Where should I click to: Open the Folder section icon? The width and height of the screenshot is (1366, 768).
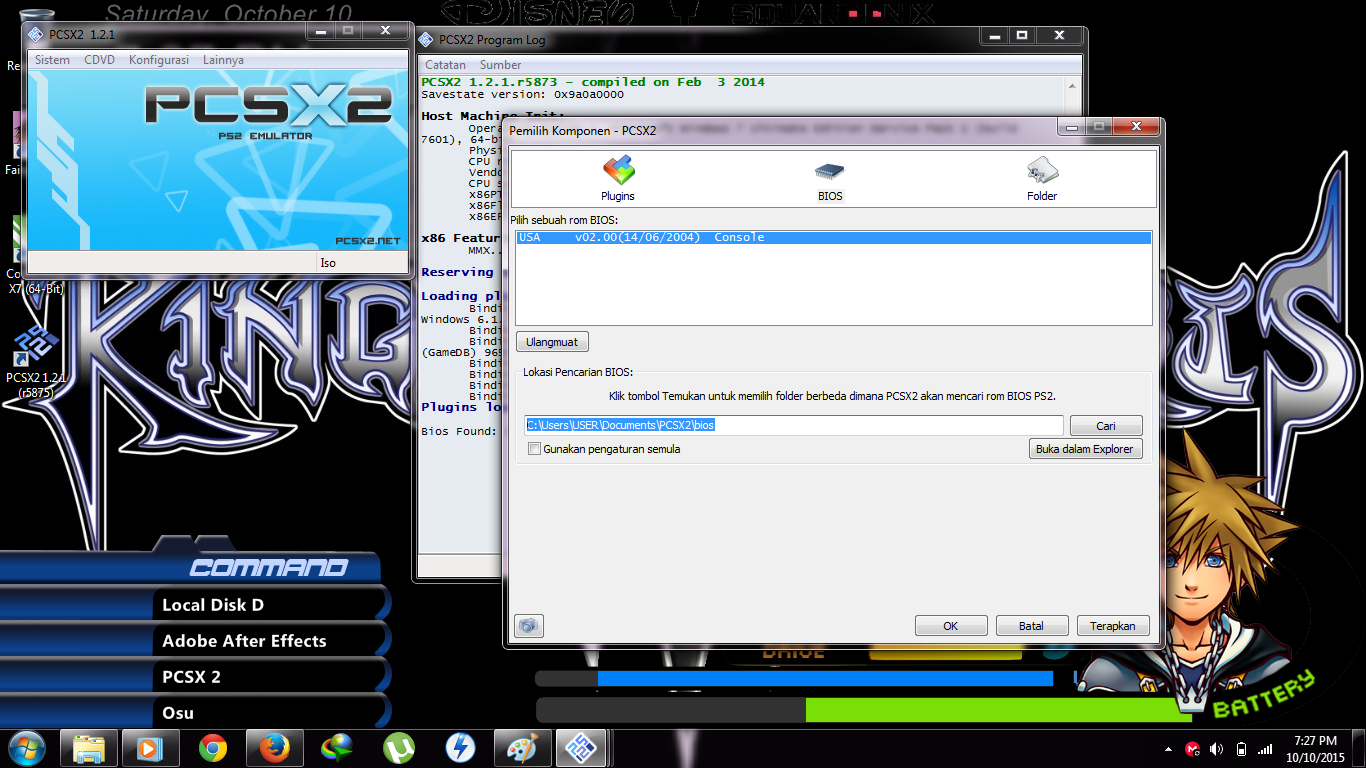[x=1042, y=170]
